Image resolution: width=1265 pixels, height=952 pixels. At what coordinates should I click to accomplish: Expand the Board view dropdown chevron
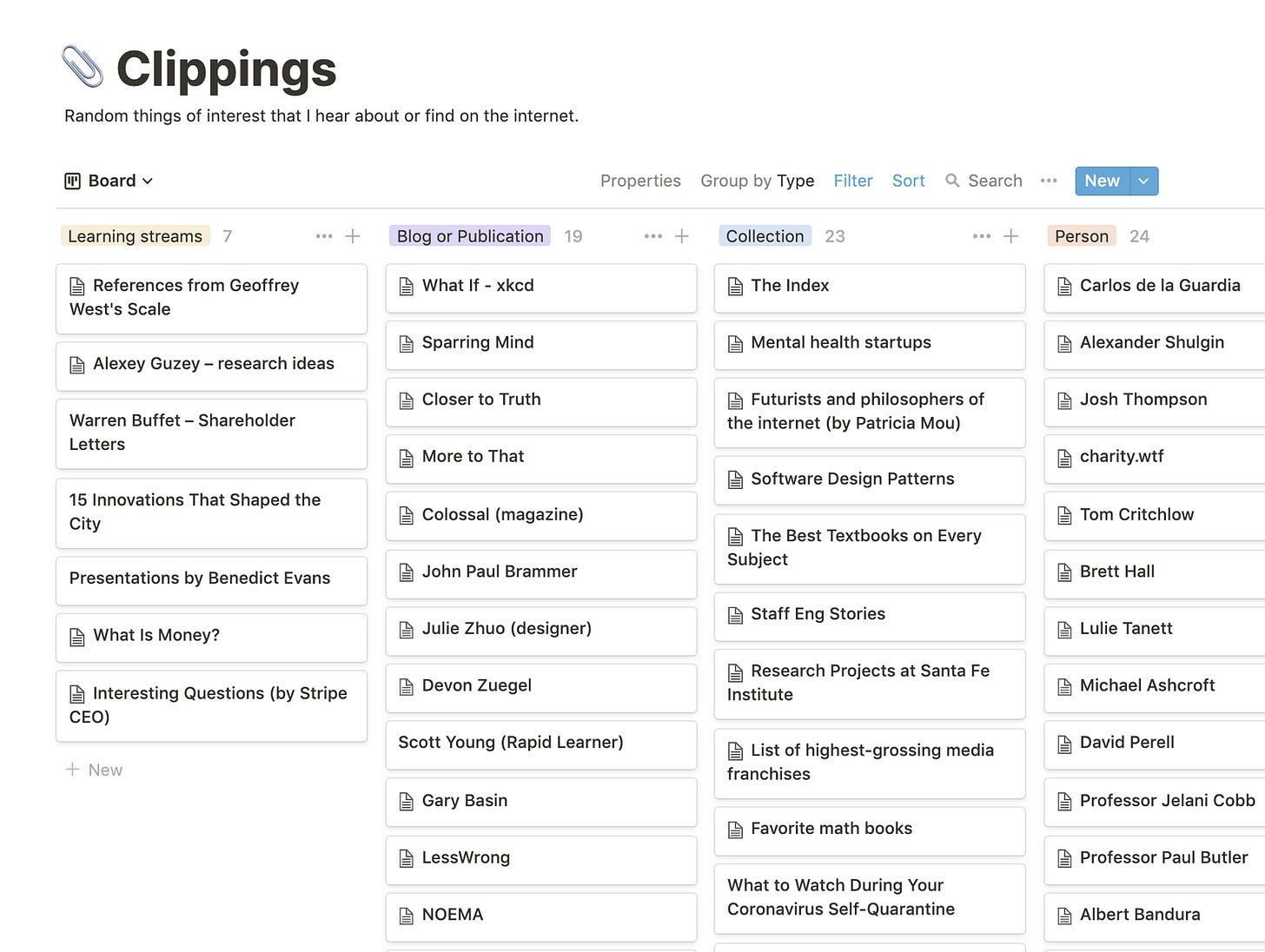pos(148,181)
